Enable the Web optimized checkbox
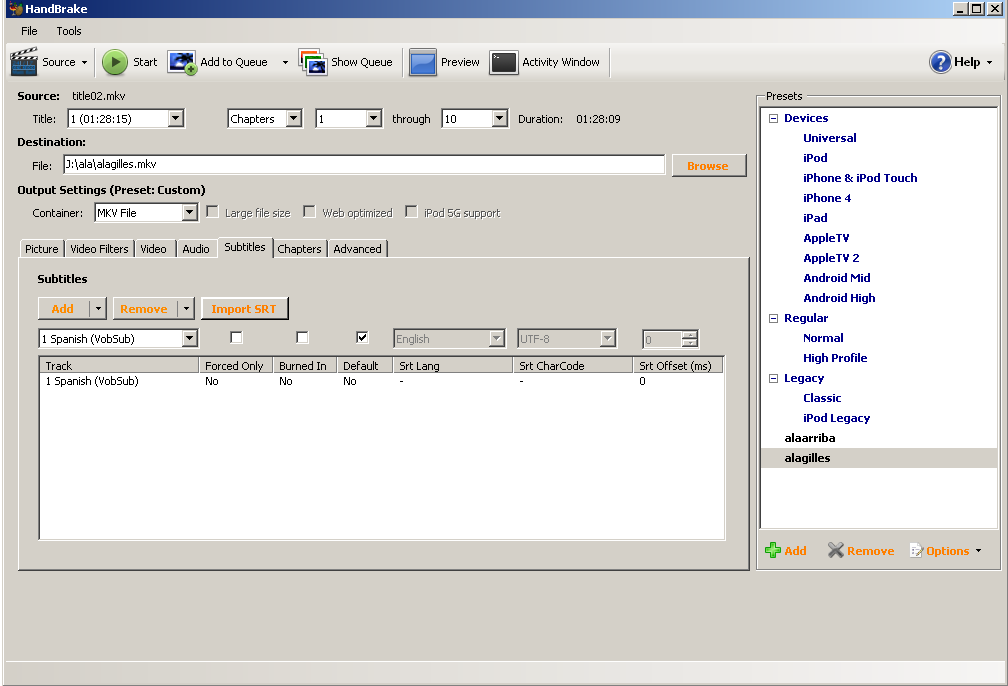 click(x=309, y=212)
